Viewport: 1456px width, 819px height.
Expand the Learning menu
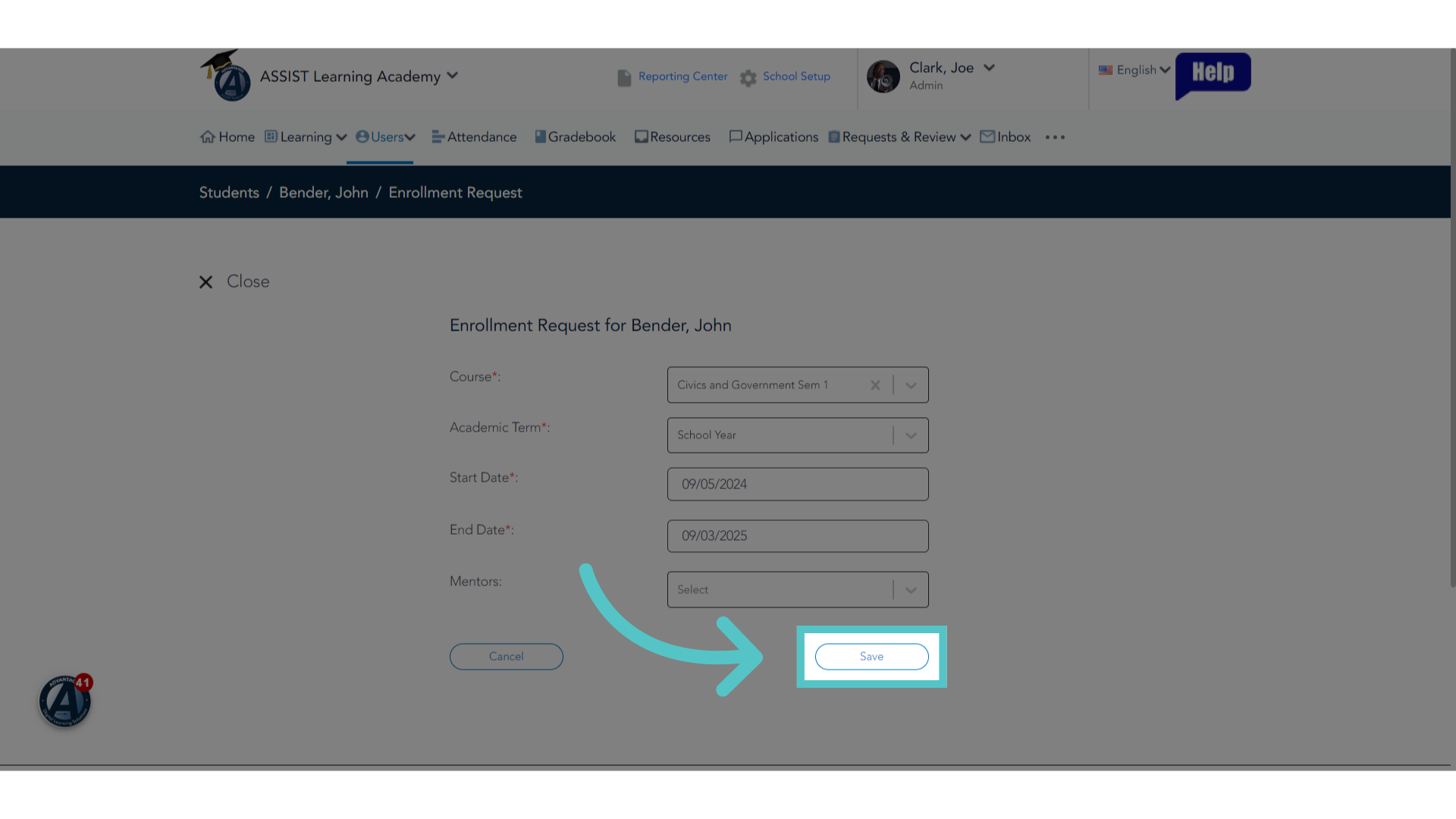coord(306,137)
